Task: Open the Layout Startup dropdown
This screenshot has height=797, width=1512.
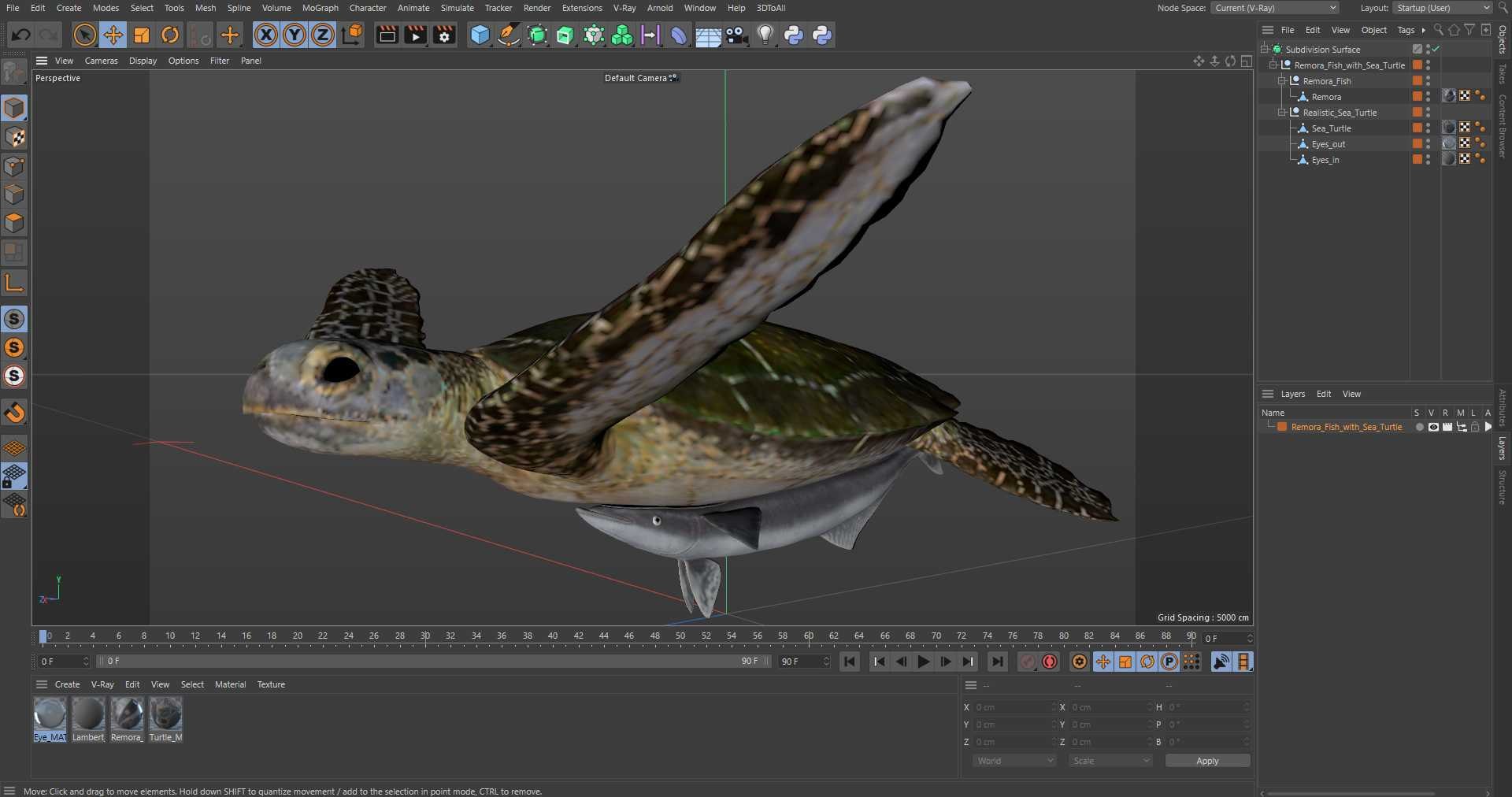Action: tap(1443, 8)
